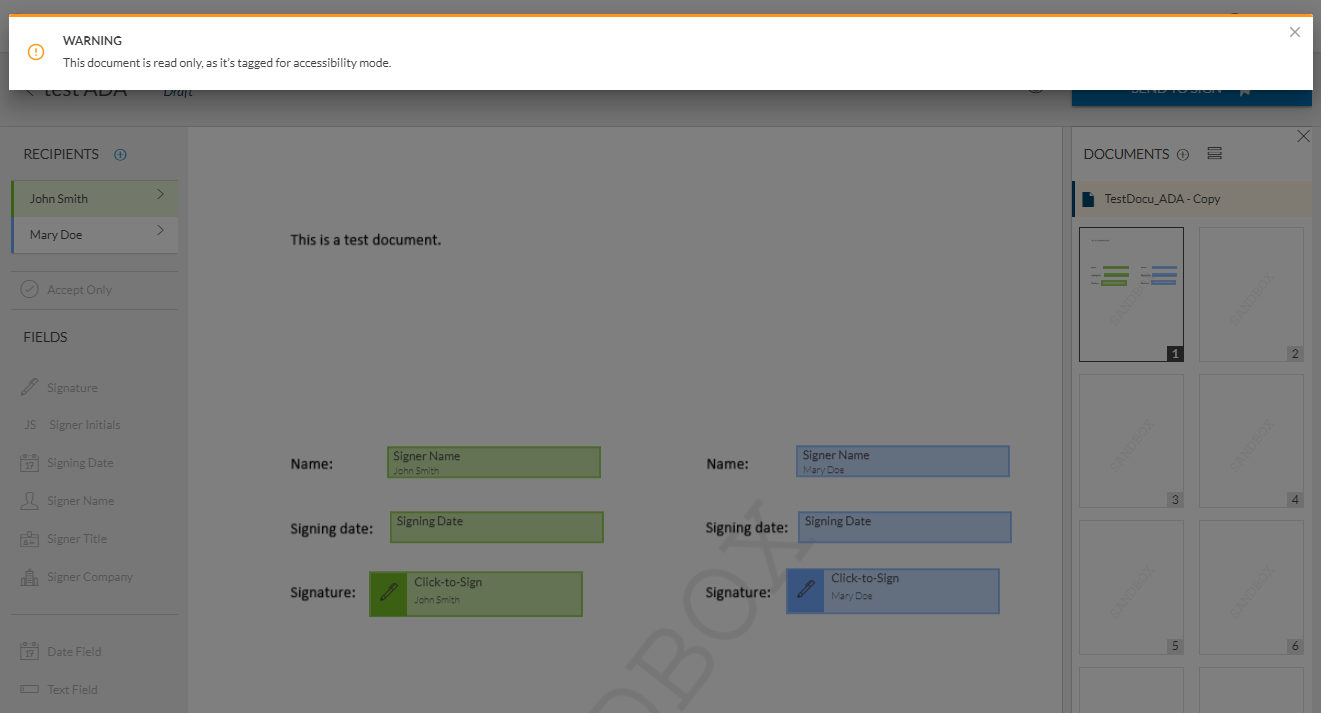Open page 2 thumbnail
This screenshot has height=713, width=1321.
click(1251, 294)
